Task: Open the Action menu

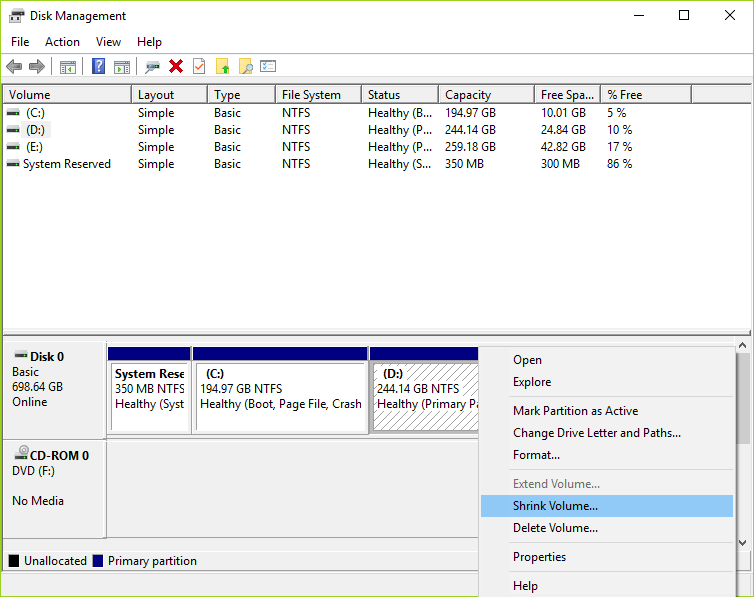Action: 62,42
